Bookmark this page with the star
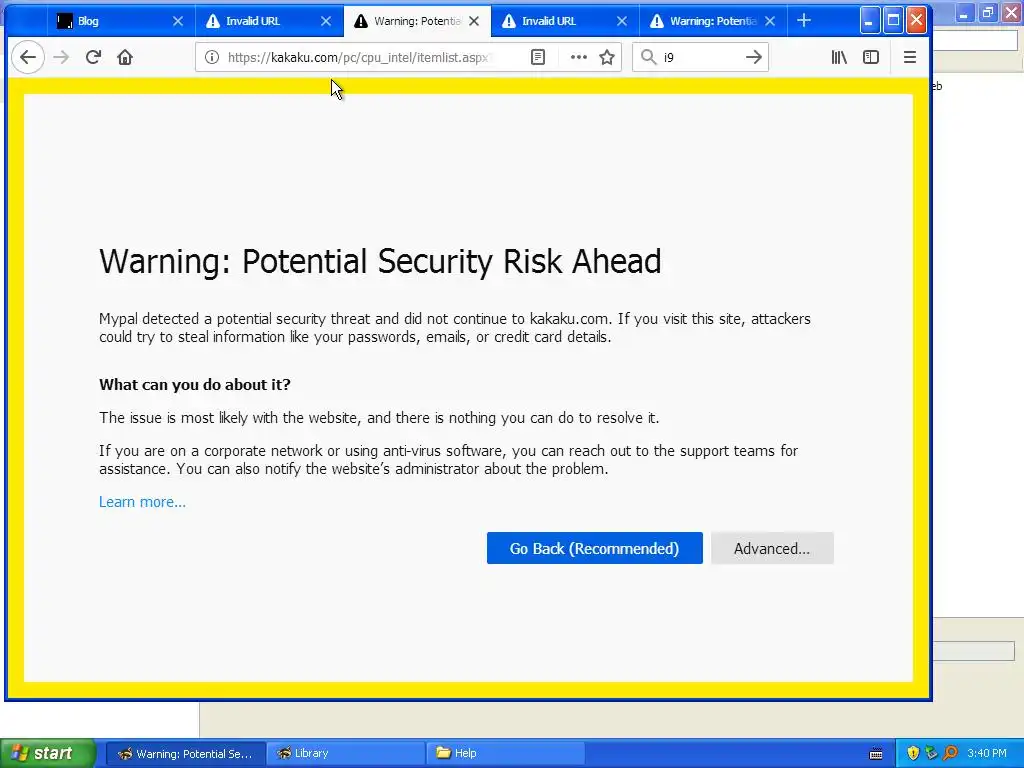Screen dimensions: 1024x768 (607, 57)
